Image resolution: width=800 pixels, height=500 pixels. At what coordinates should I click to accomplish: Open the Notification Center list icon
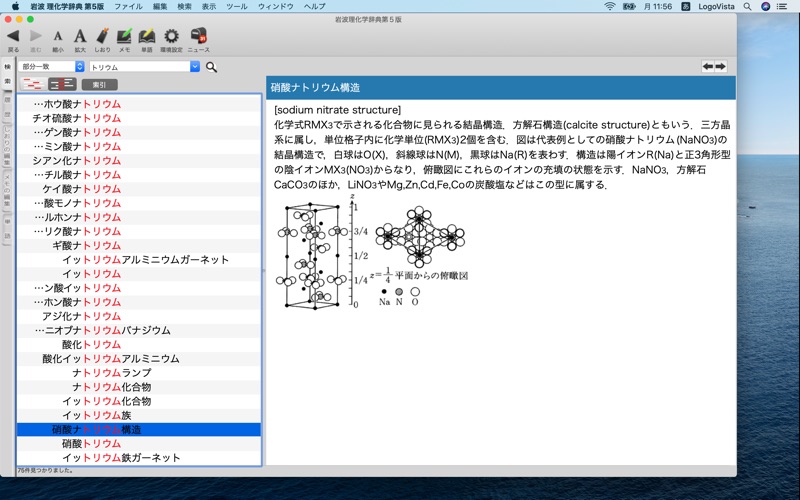[782, 7]
